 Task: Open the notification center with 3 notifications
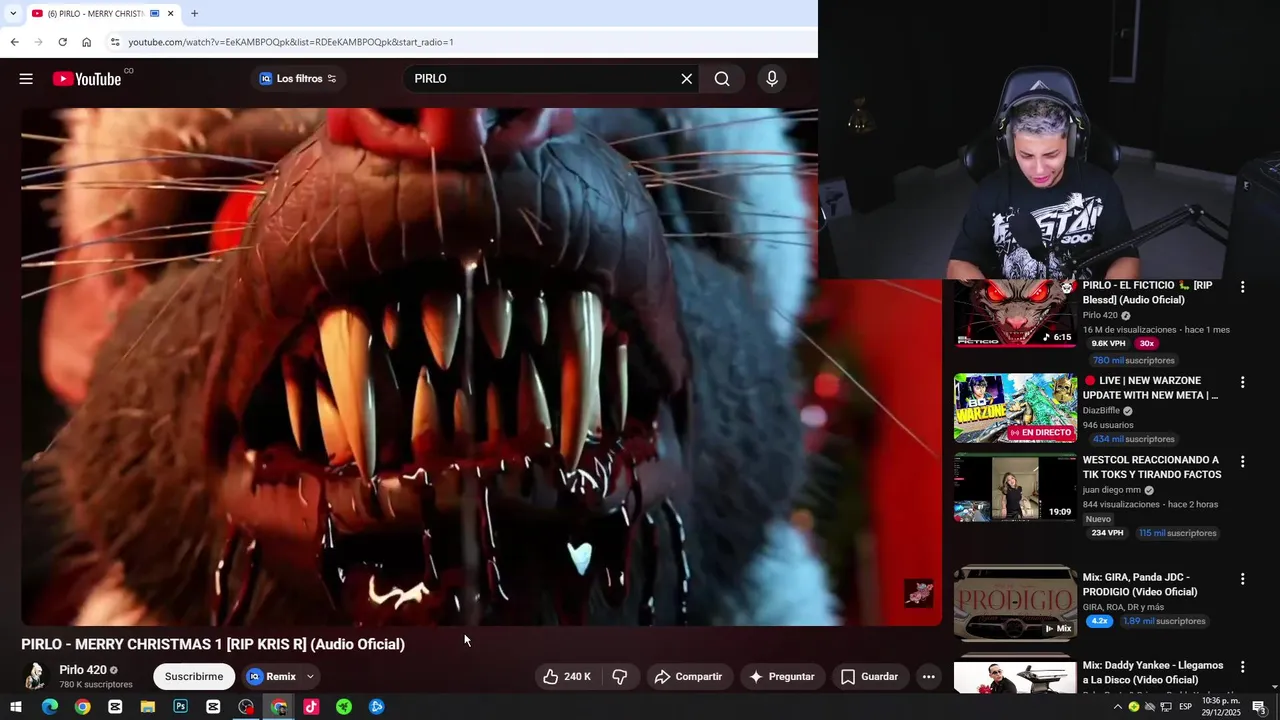coord(1259,707)
